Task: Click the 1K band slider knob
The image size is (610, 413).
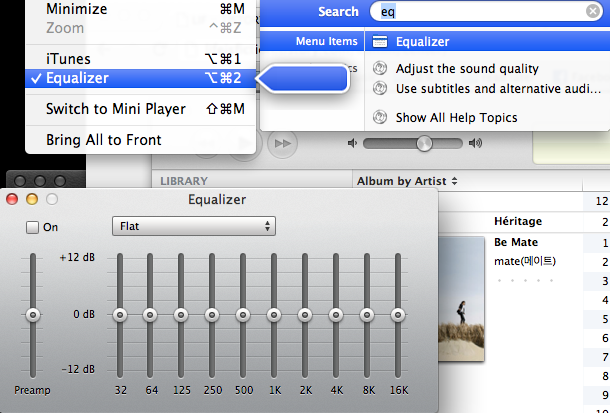Action: (x=274, y=315)
